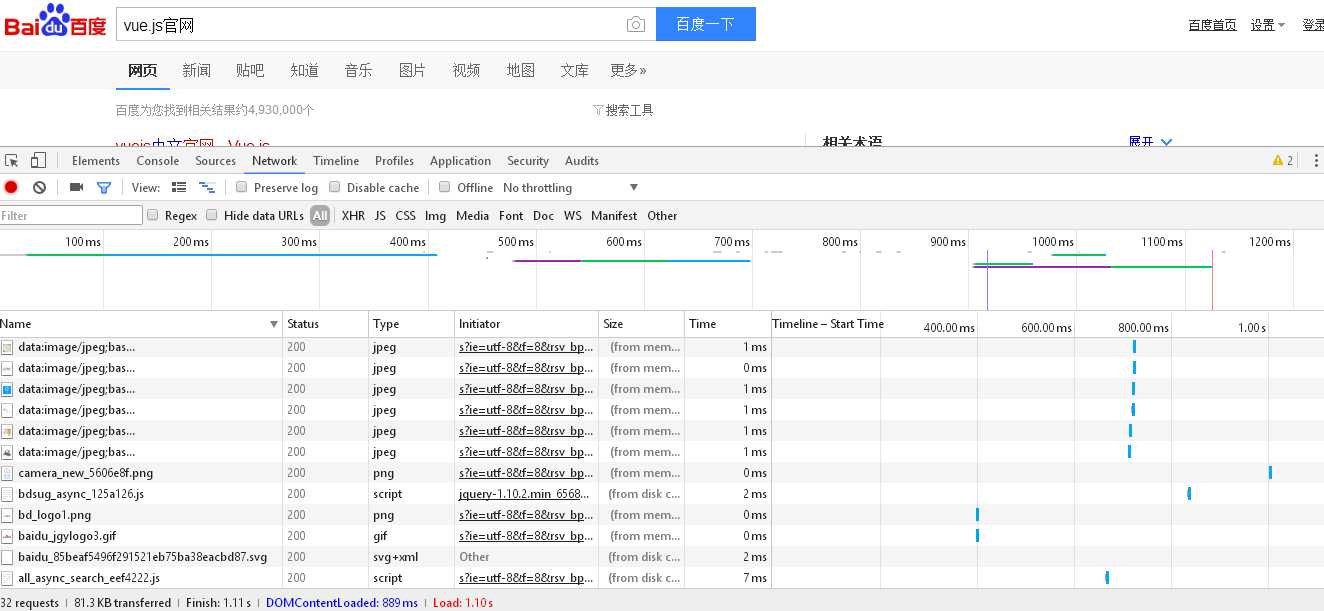The height and width of the screenshot is (611, 1324).
Task: Click the bdsug_async_125a126.js waterfall bar
Action: pyautogui.click(x=1189, y=494)
